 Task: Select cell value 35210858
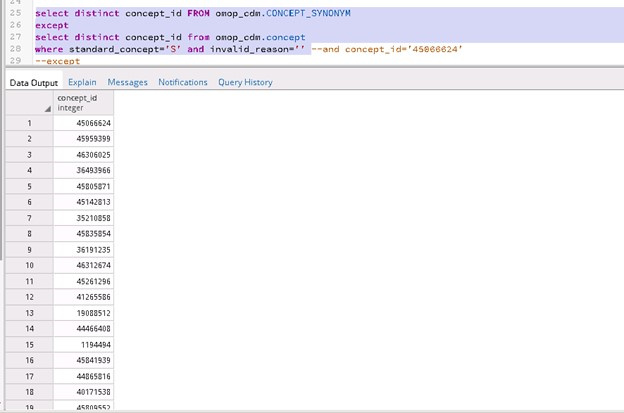pyautogui.click(x=84, y=218)
